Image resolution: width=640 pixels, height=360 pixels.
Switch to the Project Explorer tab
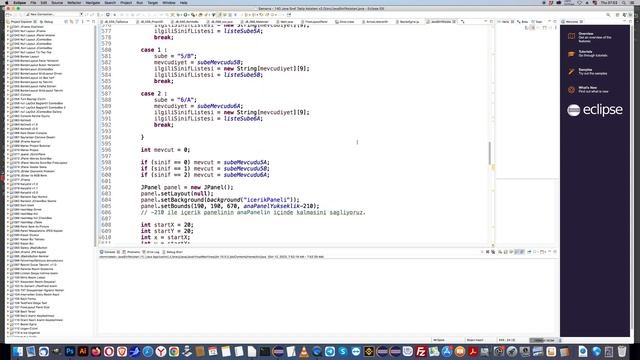[21, 22]
